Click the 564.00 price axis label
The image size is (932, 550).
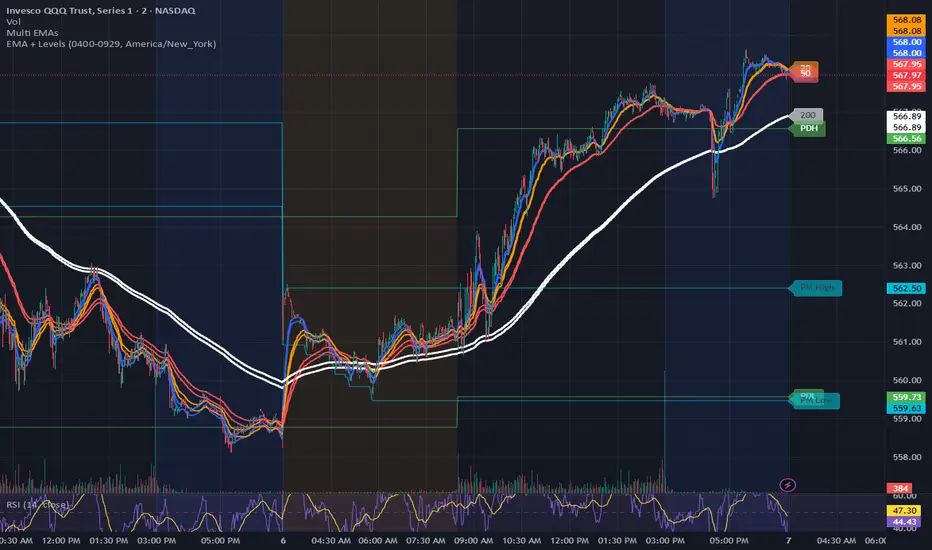tap(907, 227)
